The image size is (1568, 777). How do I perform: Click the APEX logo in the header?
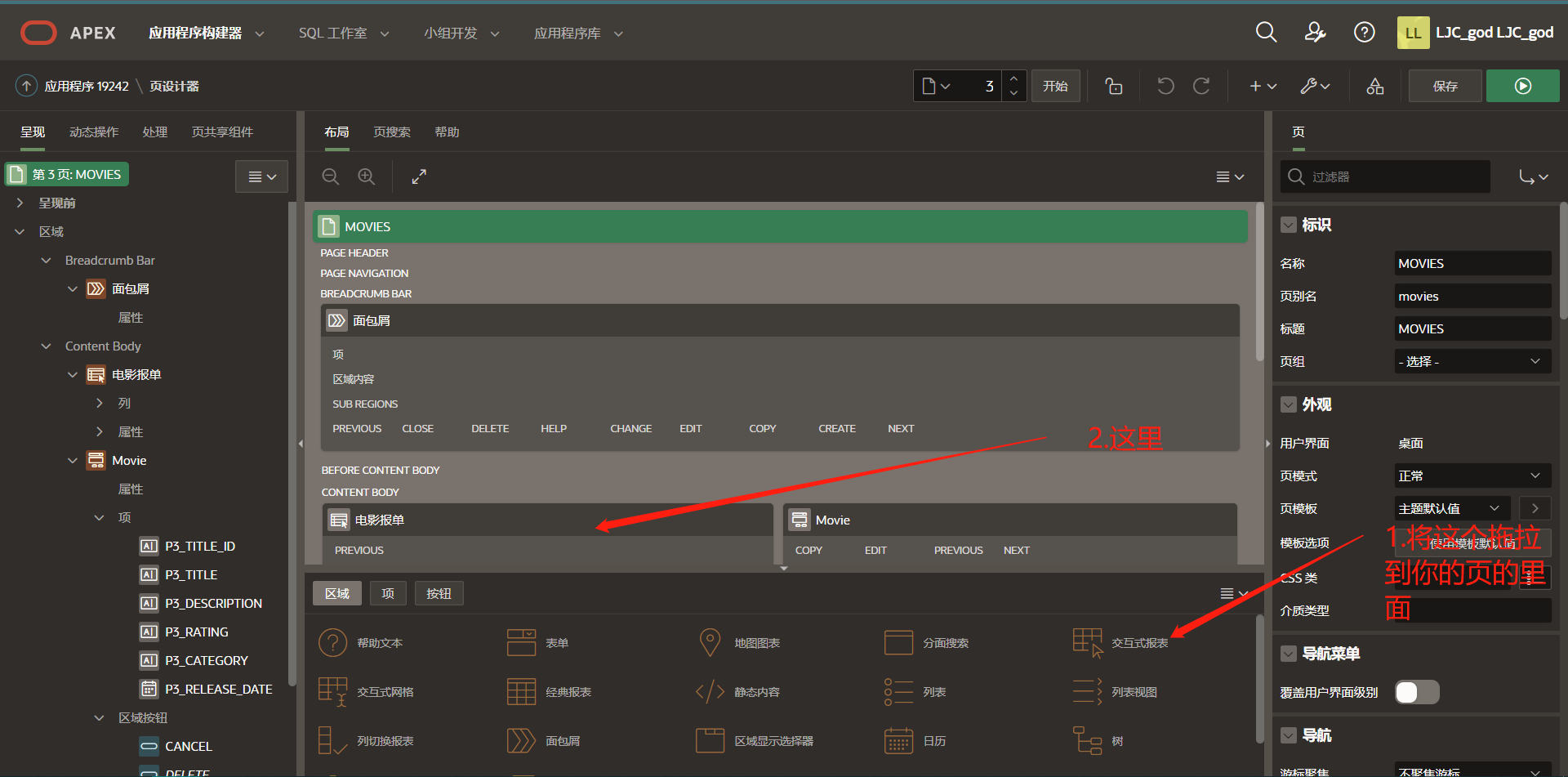[x=68, y=33]
